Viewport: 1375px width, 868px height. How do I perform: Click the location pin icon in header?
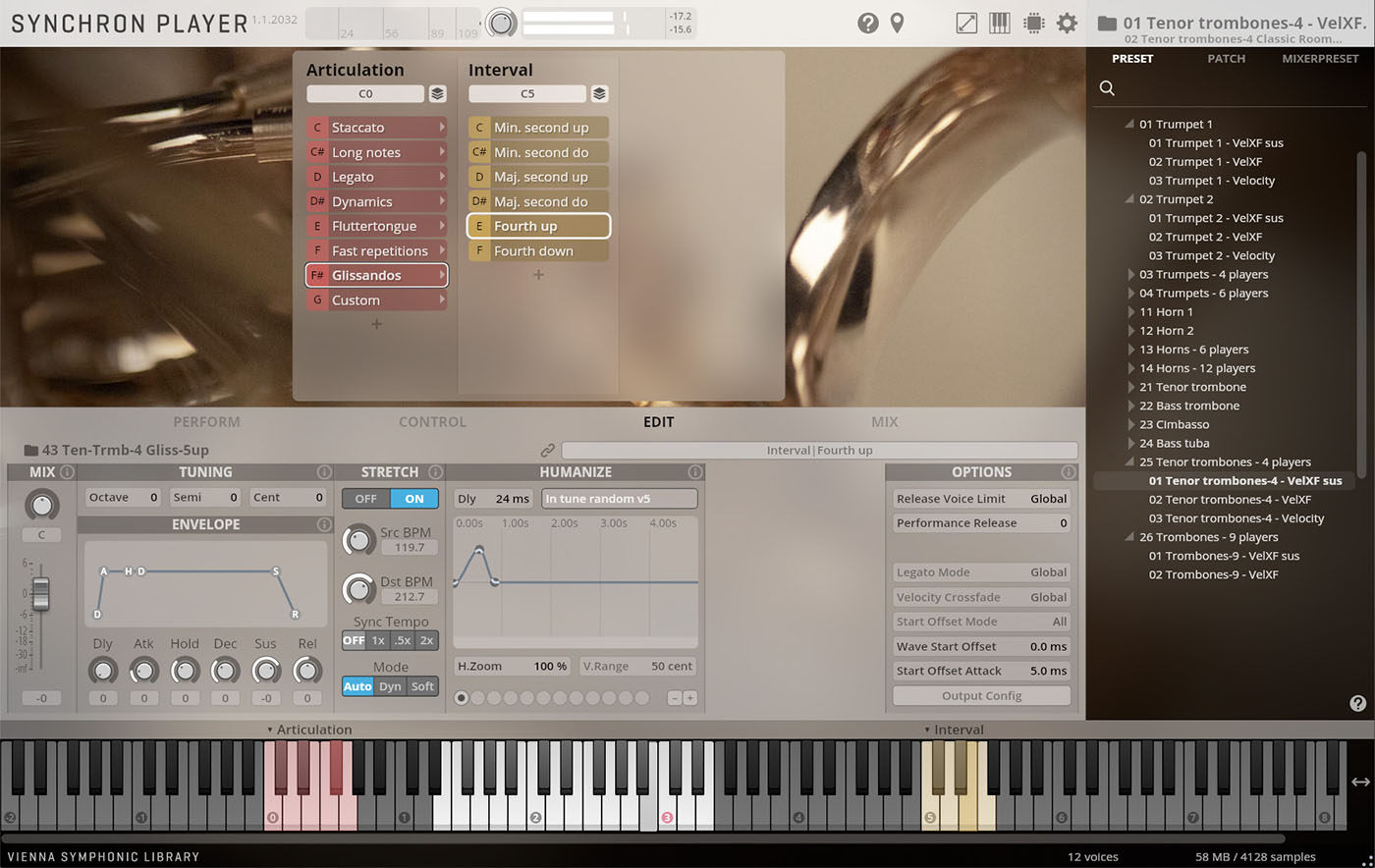[x=897, y=23]
